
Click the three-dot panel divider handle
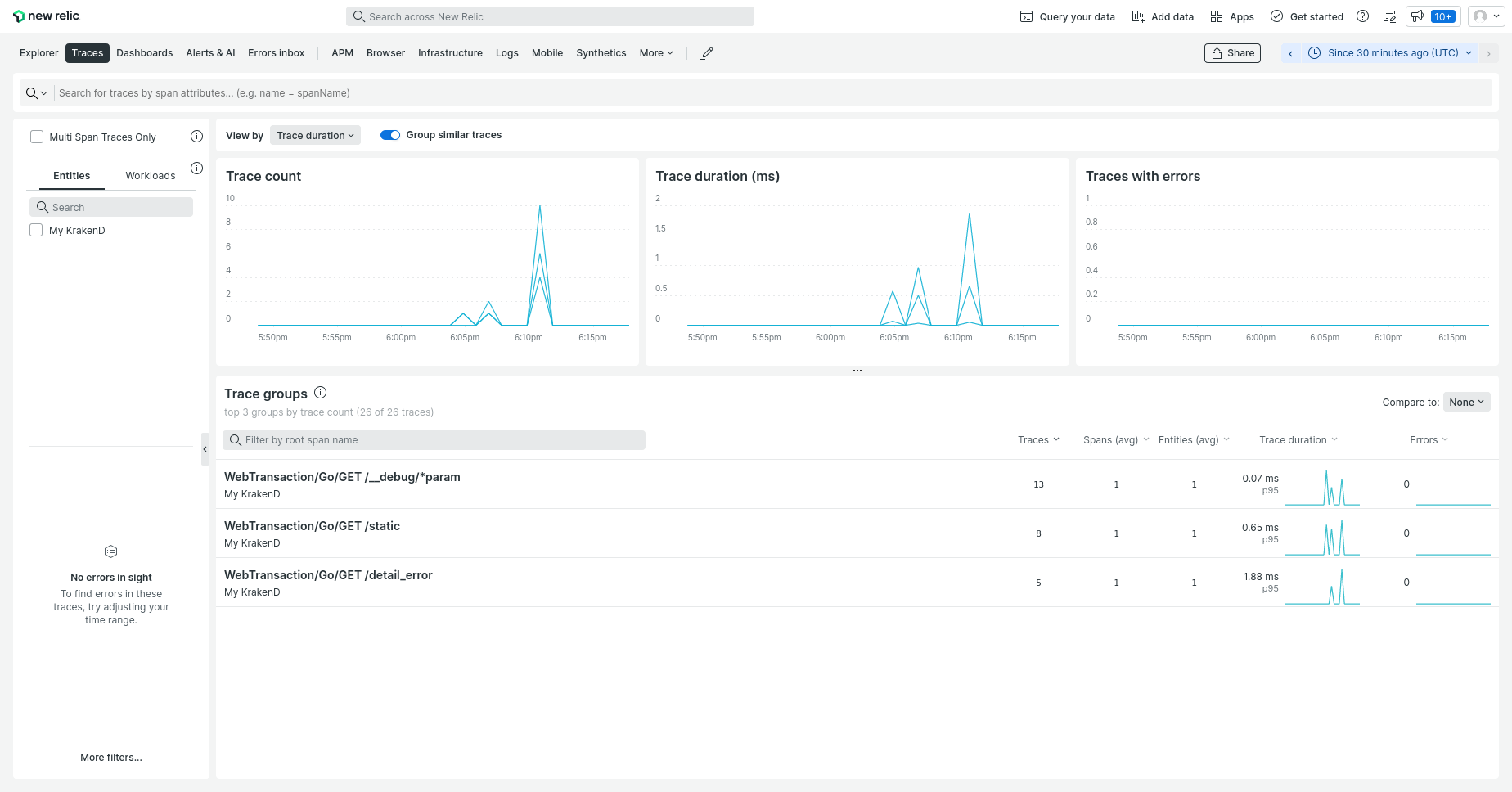click(857, 371)
